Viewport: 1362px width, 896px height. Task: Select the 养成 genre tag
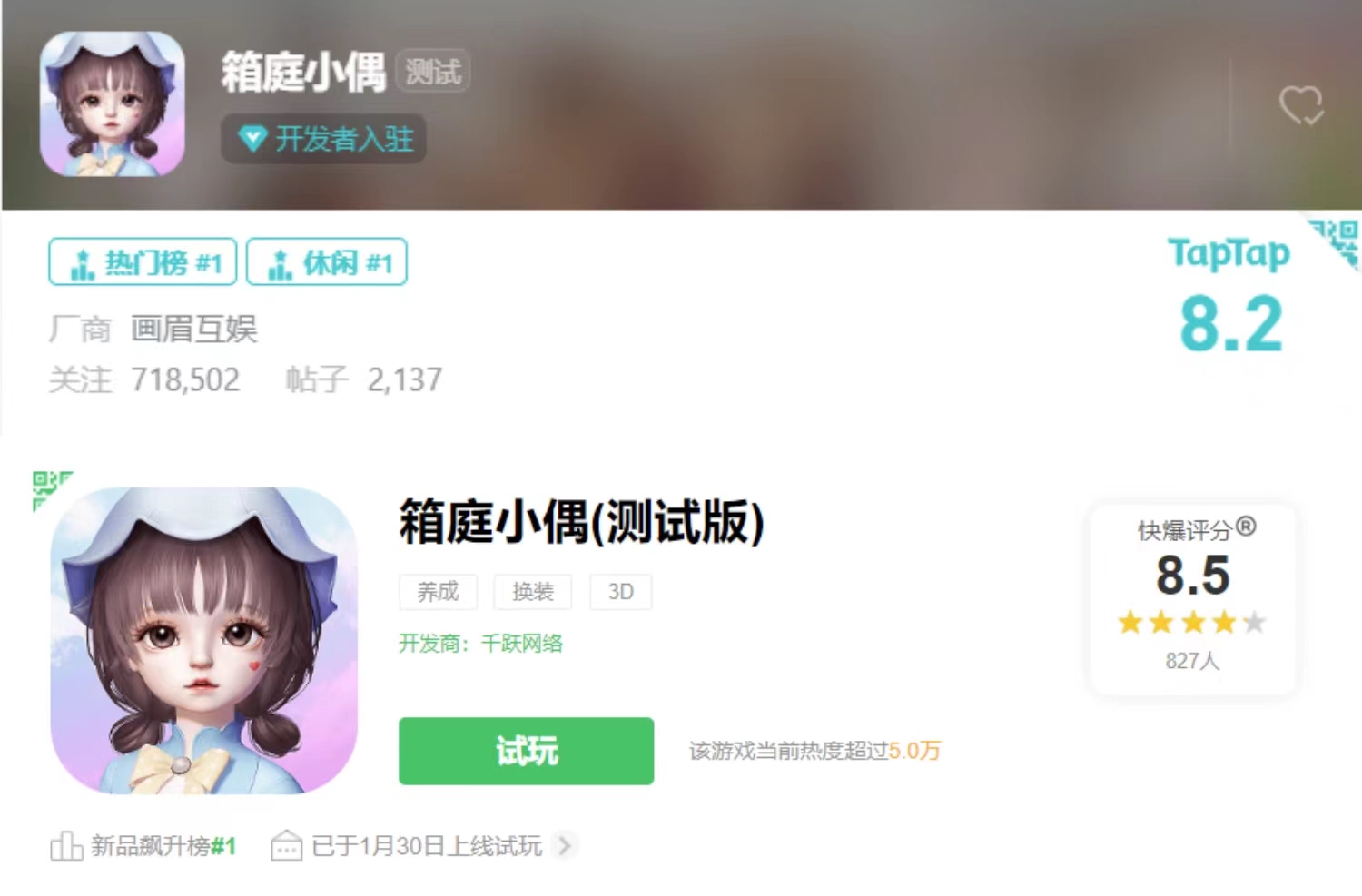438,592
